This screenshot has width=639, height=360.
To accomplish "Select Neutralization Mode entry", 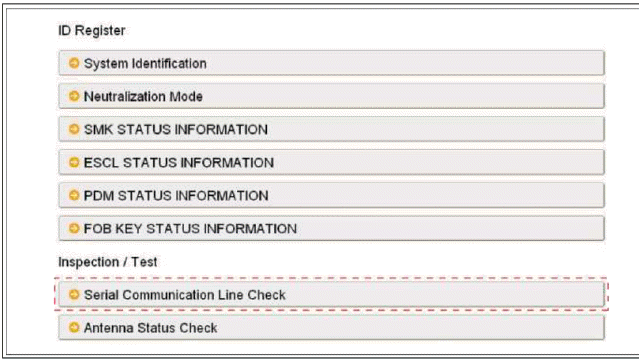I will coord(331,96).
